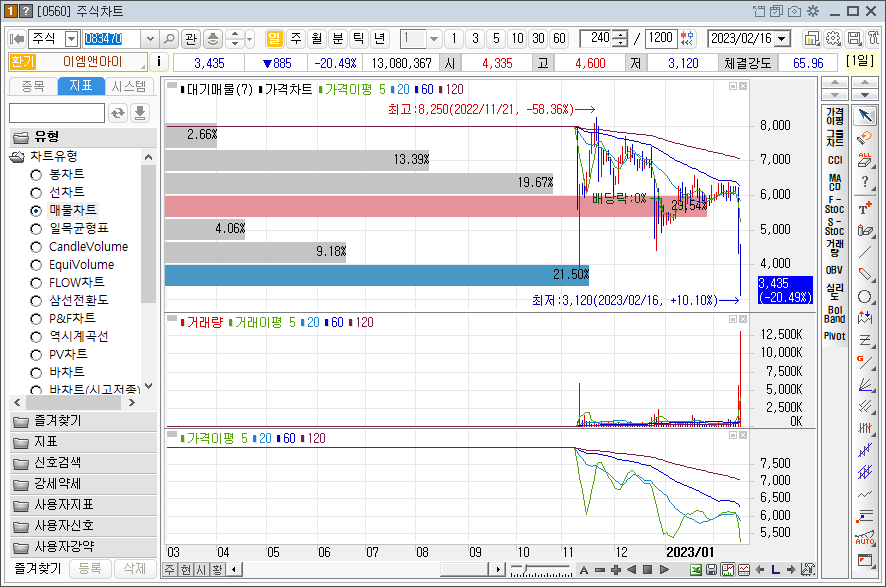886x587 pixels.
Task: Open the question mark help tool
Action: pos(865,182)
